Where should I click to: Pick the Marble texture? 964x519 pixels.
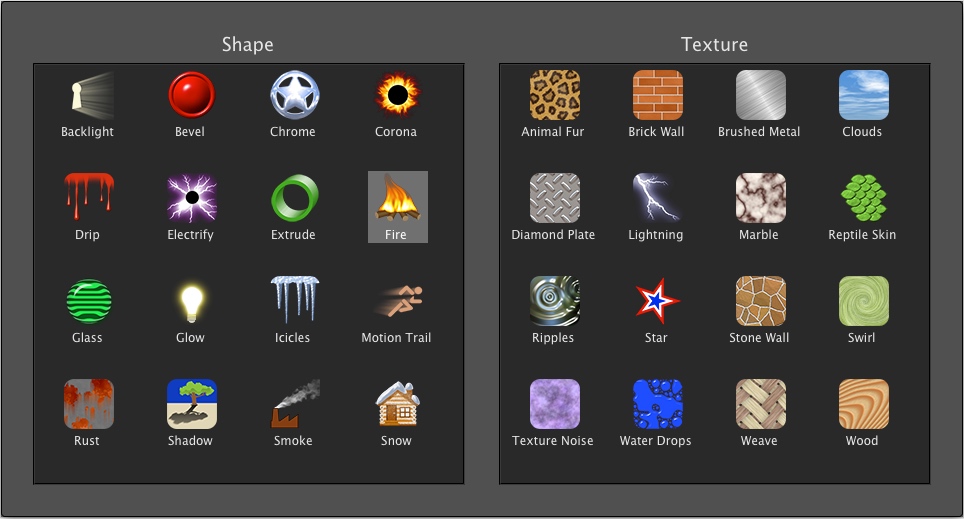click(x=761, y=198)
